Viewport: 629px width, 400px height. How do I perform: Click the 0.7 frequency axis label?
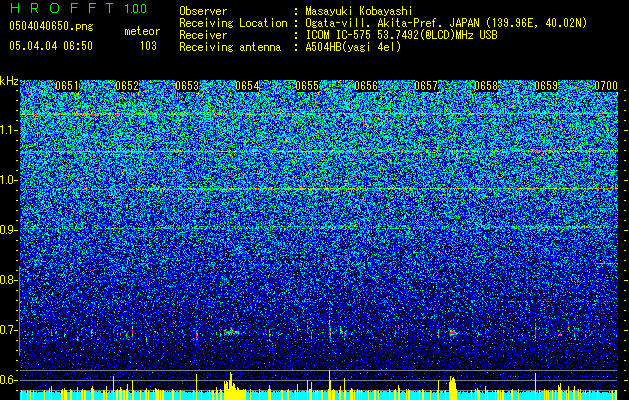(9, 330)
